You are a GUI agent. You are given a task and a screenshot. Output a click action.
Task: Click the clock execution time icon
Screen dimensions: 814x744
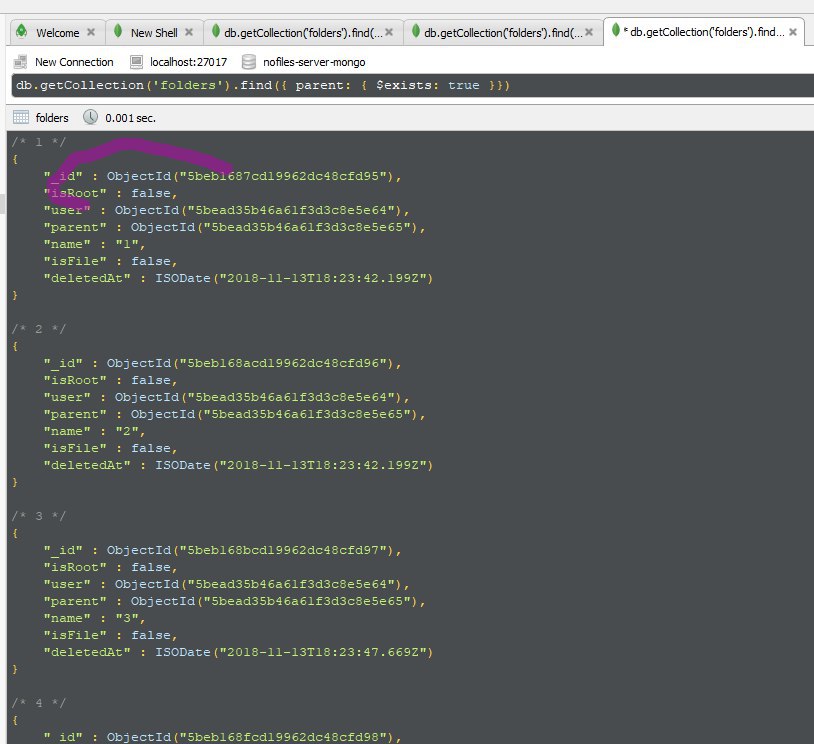coord(90,117)
